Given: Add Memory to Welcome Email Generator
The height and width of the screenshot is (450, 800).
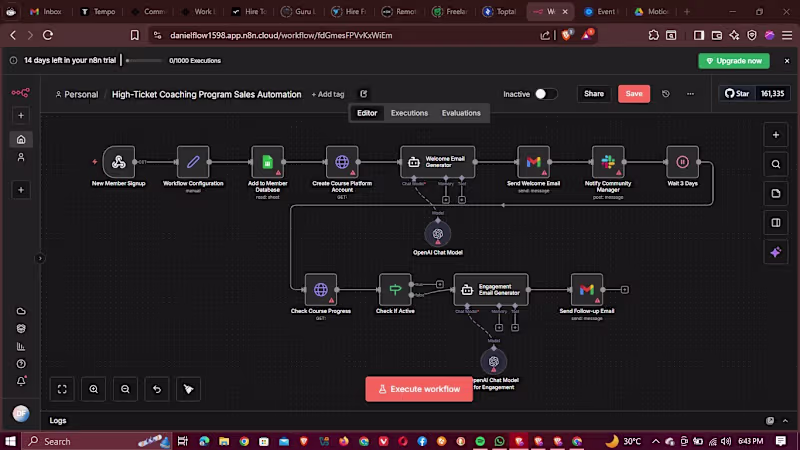Looking at the screenshot, I should [x=445, y=200].
